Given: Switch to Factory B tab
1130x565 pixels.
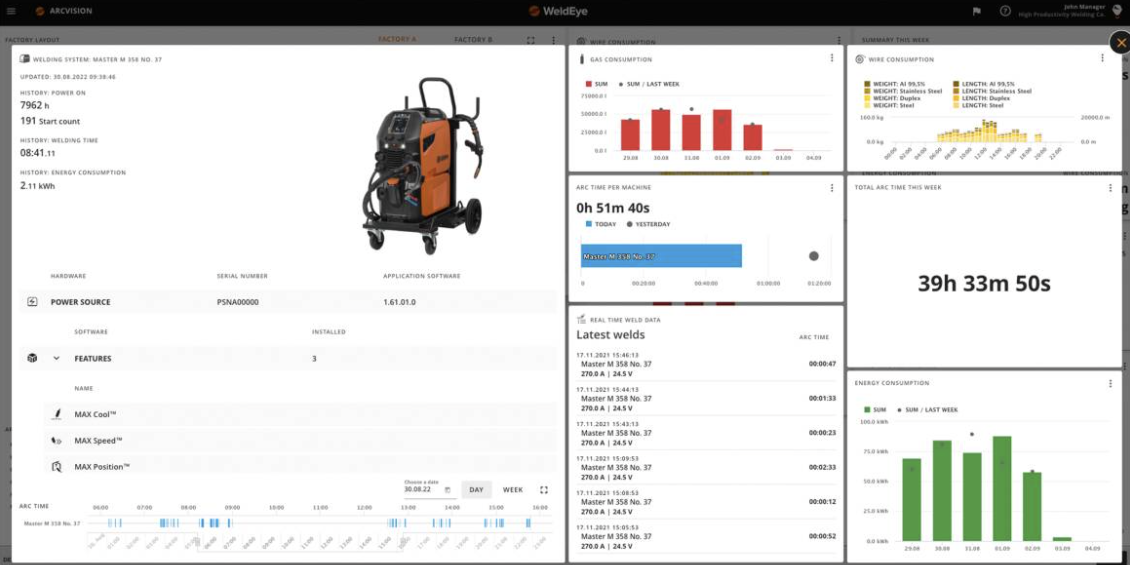Looking at the screenshot, I should (473, 40).
